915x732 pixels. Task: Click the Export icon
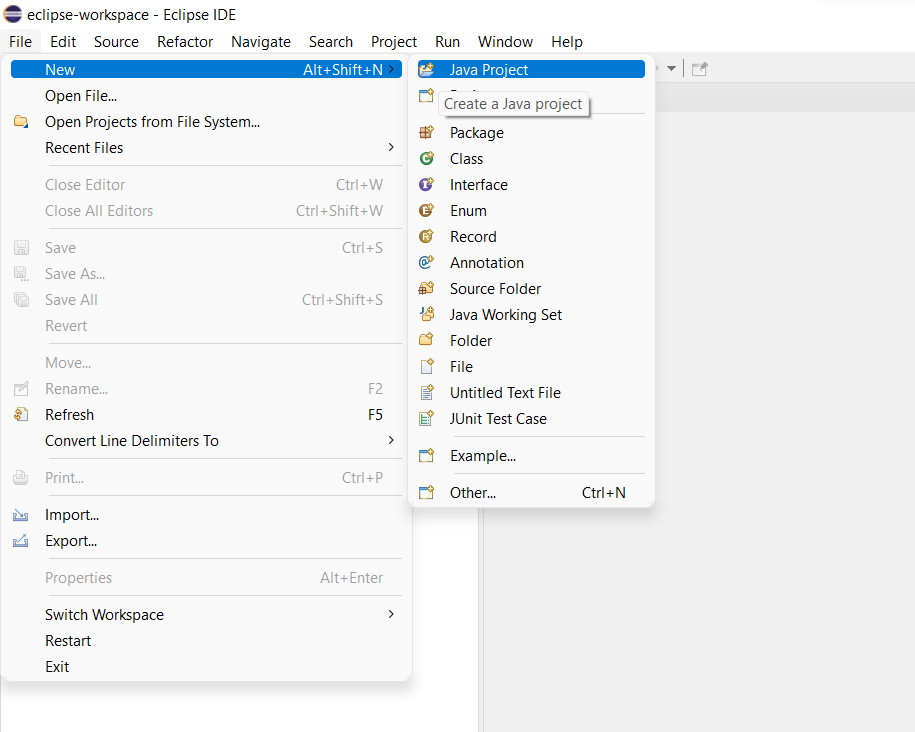click(21, 541)
